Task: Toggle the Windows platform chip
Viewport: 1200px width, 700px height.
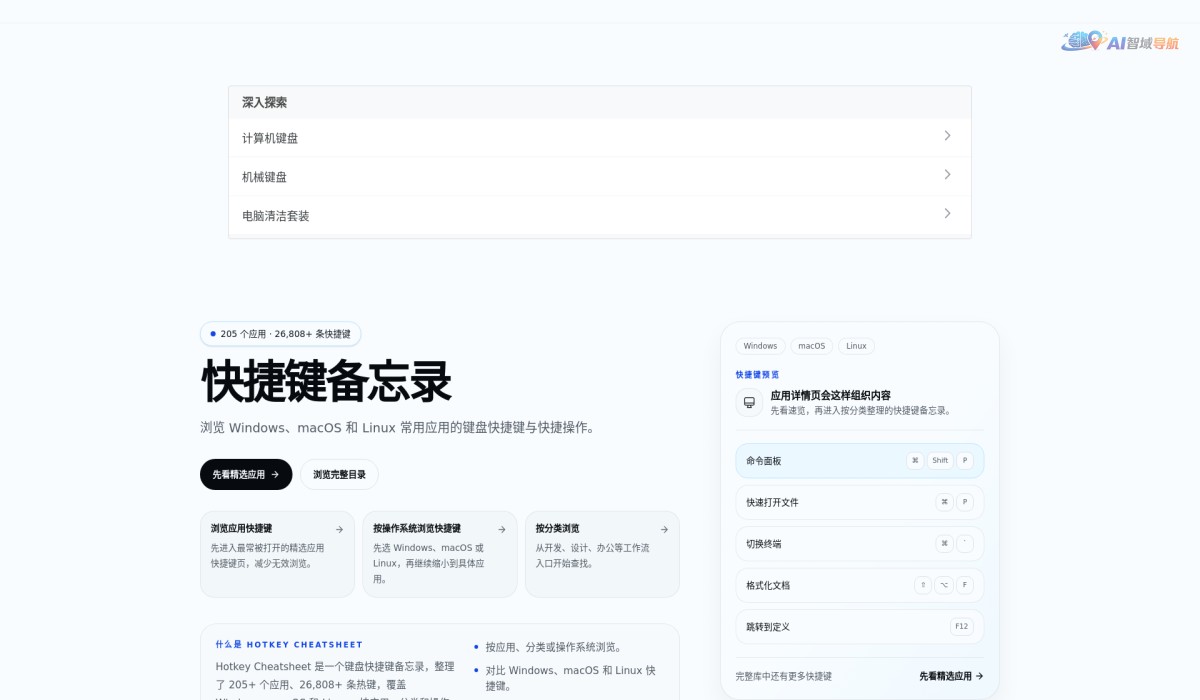Action: click(x=760, y=345)
